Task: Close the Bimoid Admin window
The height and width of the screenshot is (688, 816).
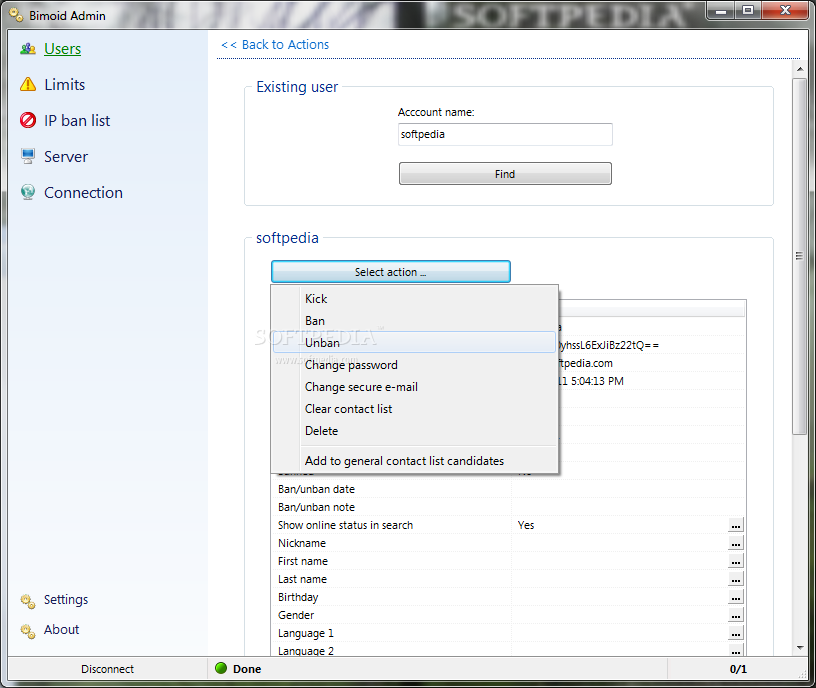Action: 785,10
